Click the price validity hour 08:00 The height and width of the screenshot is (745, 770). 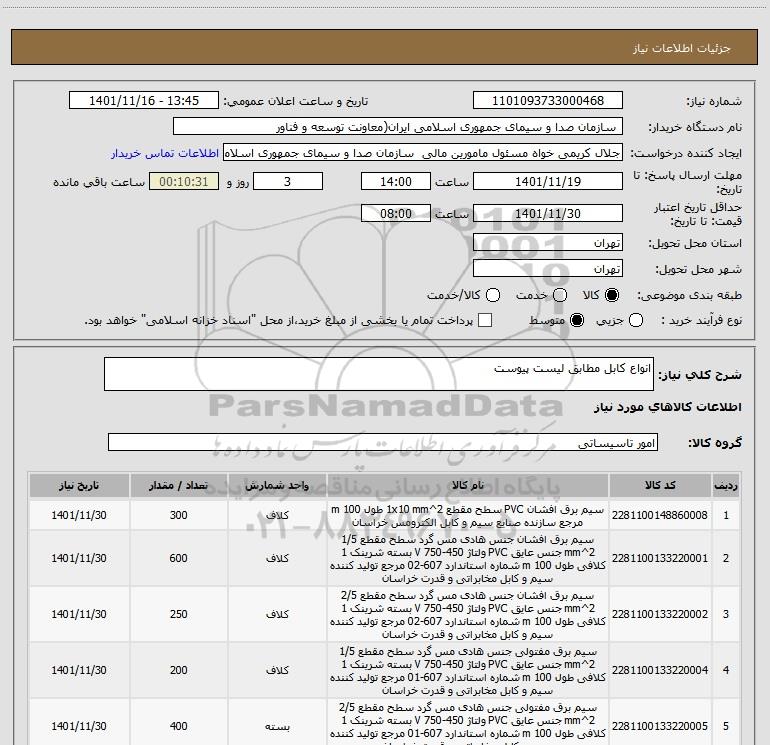point(396,213)
